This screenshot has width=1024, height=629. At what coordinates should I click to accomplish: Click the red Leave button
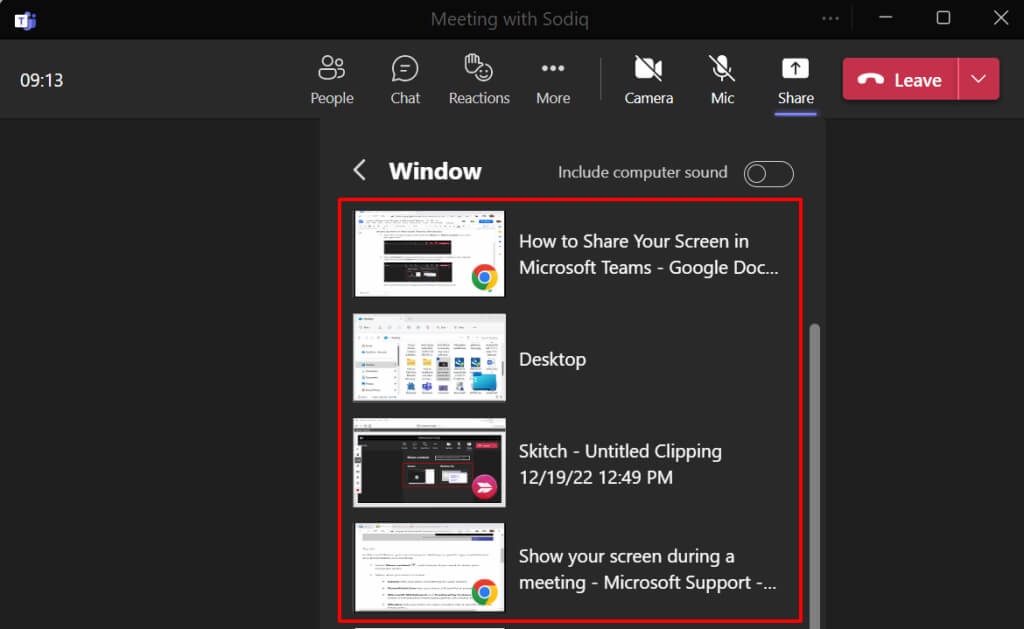point(900,79)
